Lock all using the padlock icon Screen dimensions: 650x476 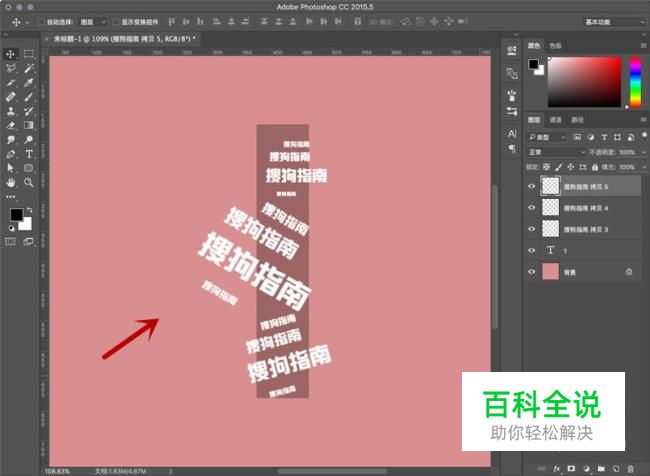tap(595, 167)
